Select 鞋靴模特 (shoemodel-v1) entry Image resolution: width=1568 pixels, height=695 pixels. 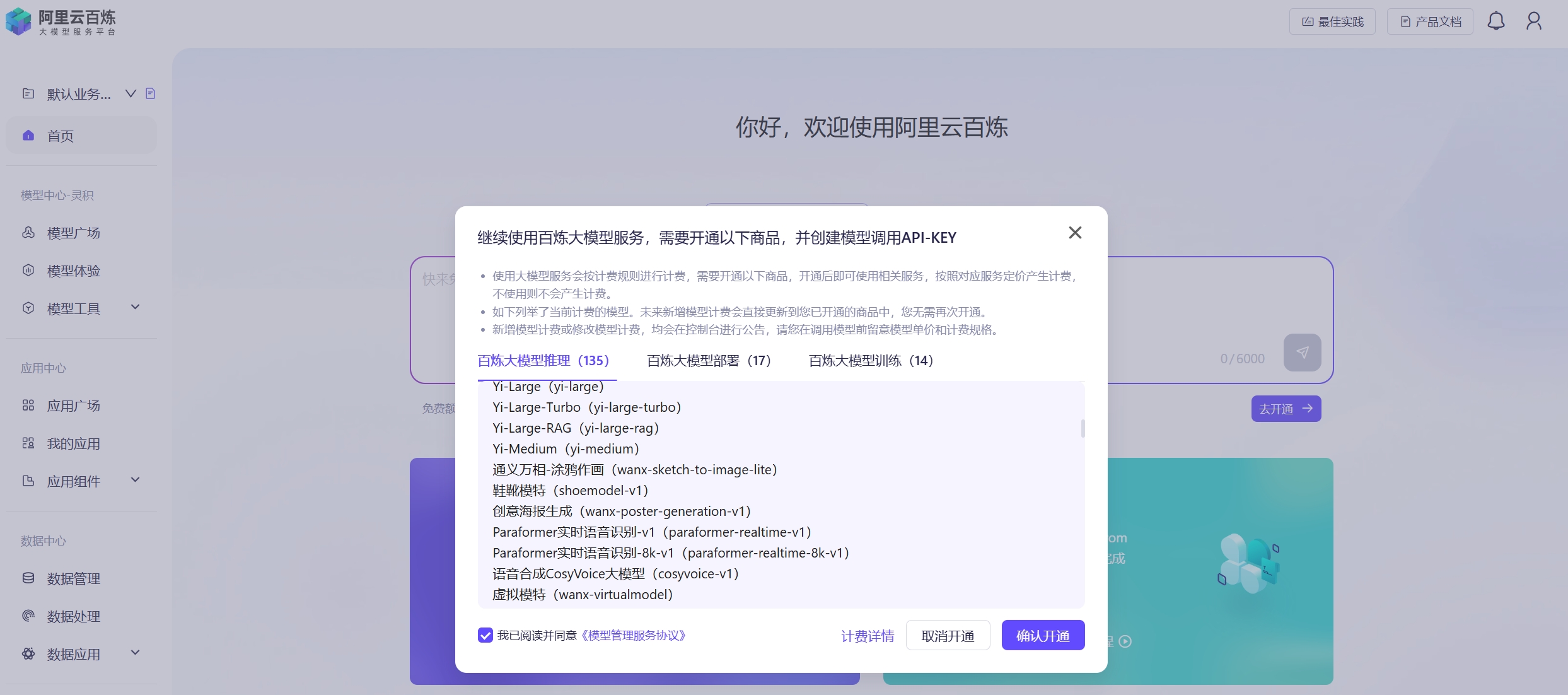coord(571,491)
